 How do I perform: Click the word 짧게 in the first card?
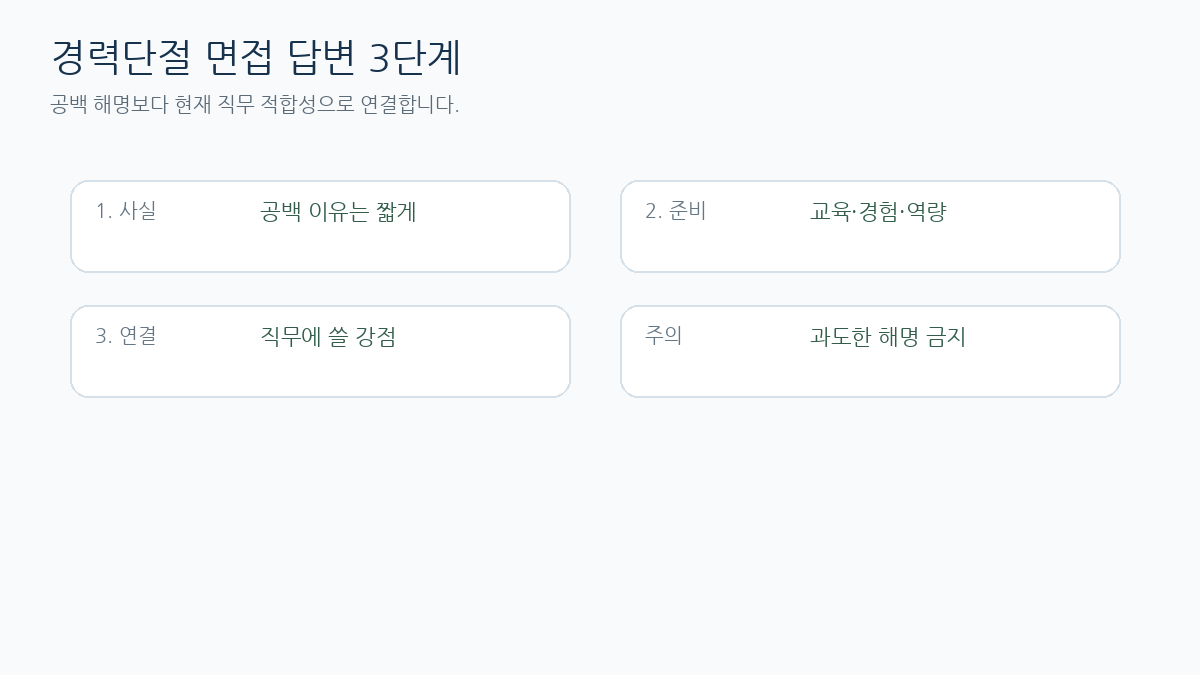click(x=396, y=212)
